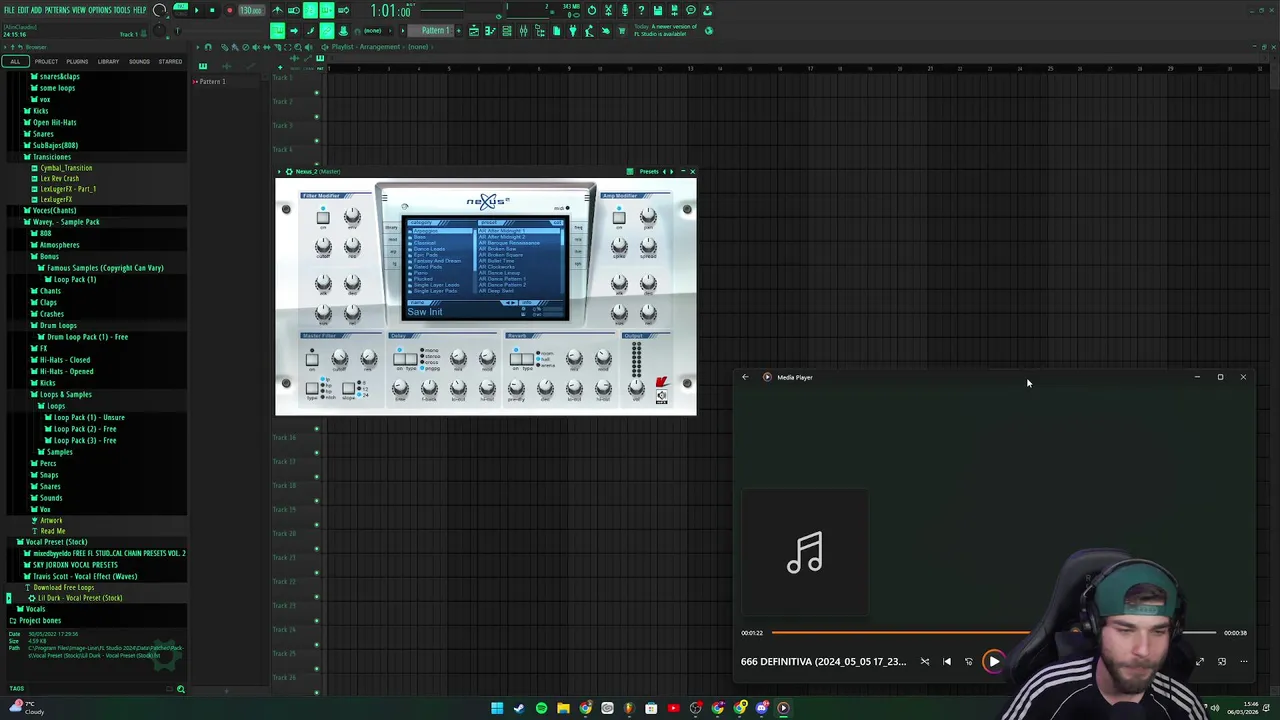
Task: Click the save project floppy icon
Action: (x=657, y=10)
